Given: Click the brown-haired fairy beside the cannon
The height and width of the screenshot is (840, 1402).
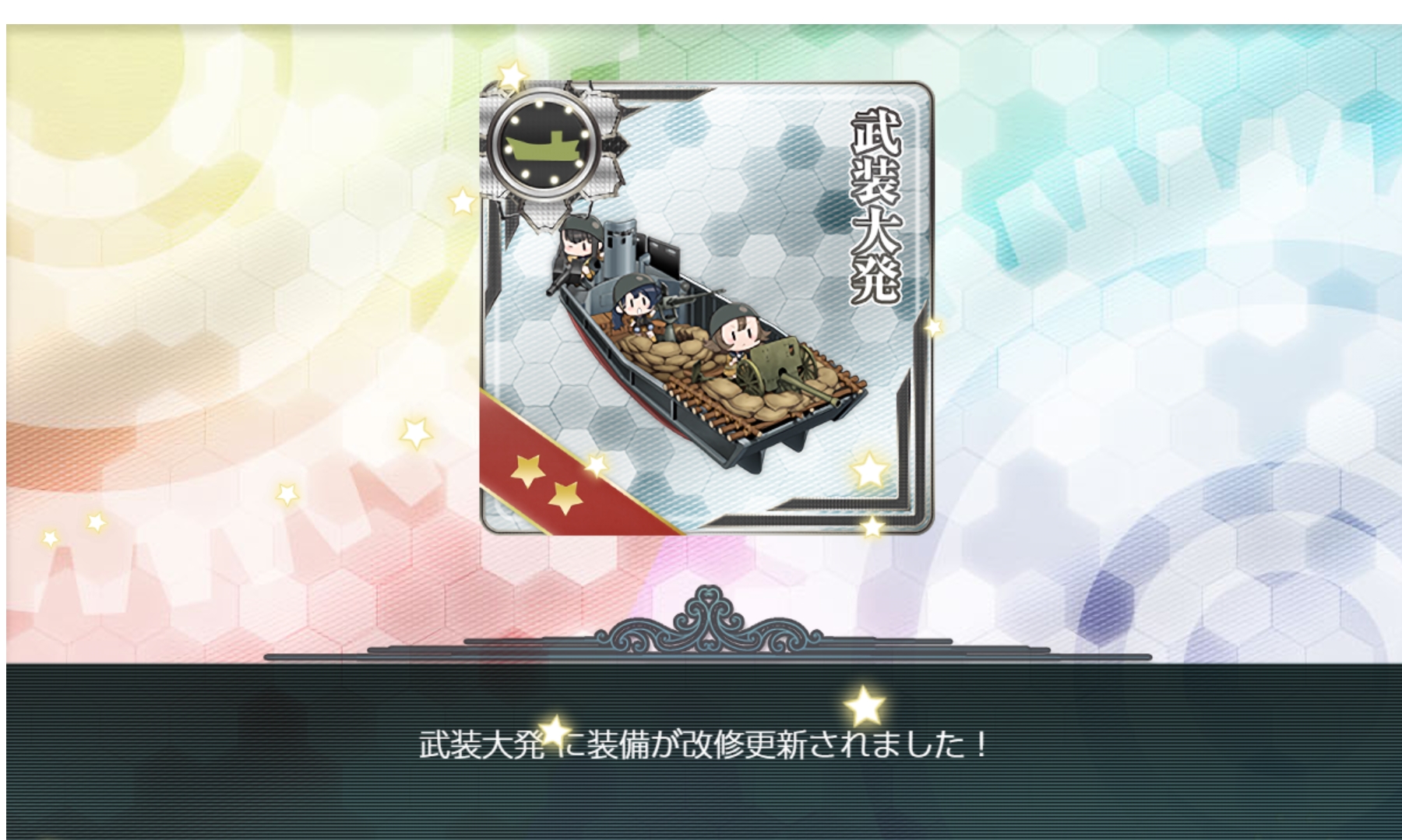Looking at the screenshot, I should (x=732, y=333).
